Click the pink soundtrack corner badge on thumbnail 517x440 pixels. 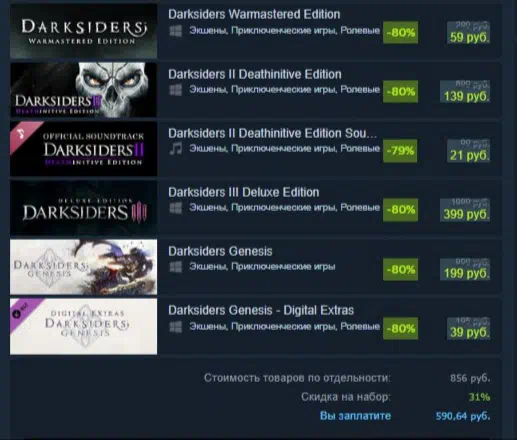[x=22, y=134]
